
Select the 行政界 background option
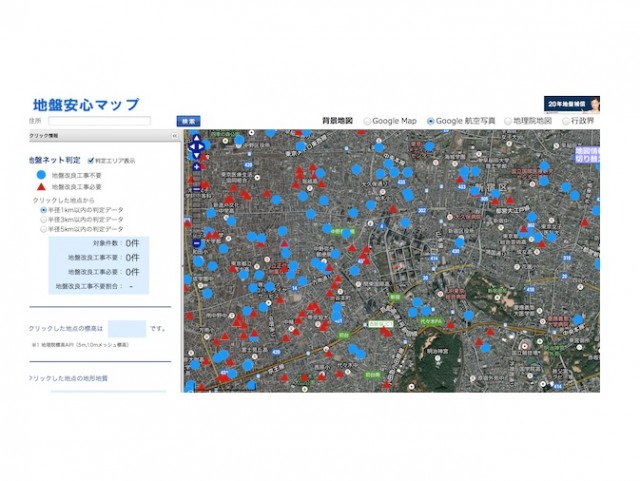tap(566, 121)
